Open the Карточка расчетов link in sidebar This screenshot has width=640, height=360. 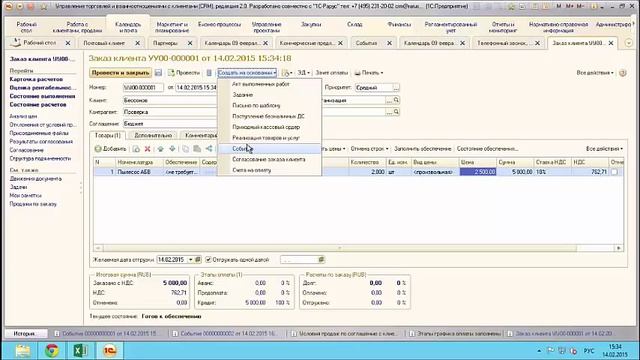point(36,79)
